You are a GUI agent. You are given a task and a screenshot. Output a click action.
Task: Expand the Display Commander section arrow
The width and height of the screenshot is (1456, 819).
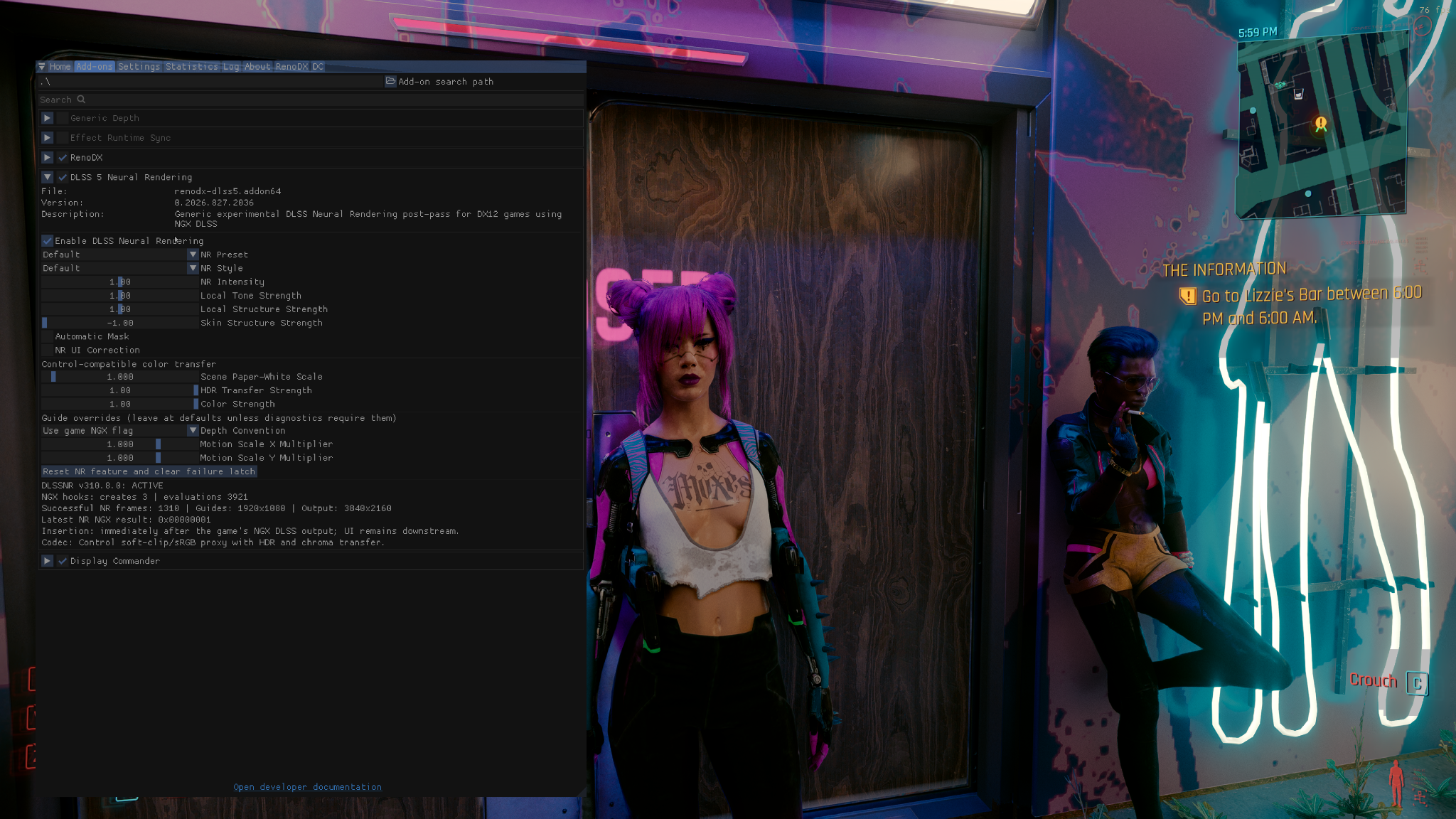point(47,561)
